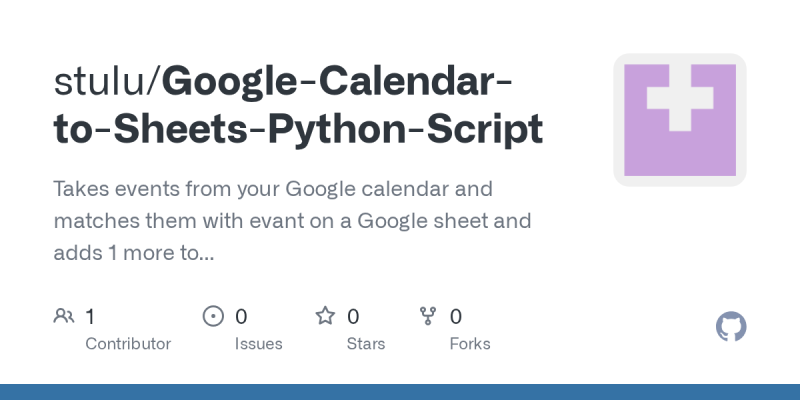The image size is (800, 400).
Task: Click the issues count number 0
Action: [241, 317]
